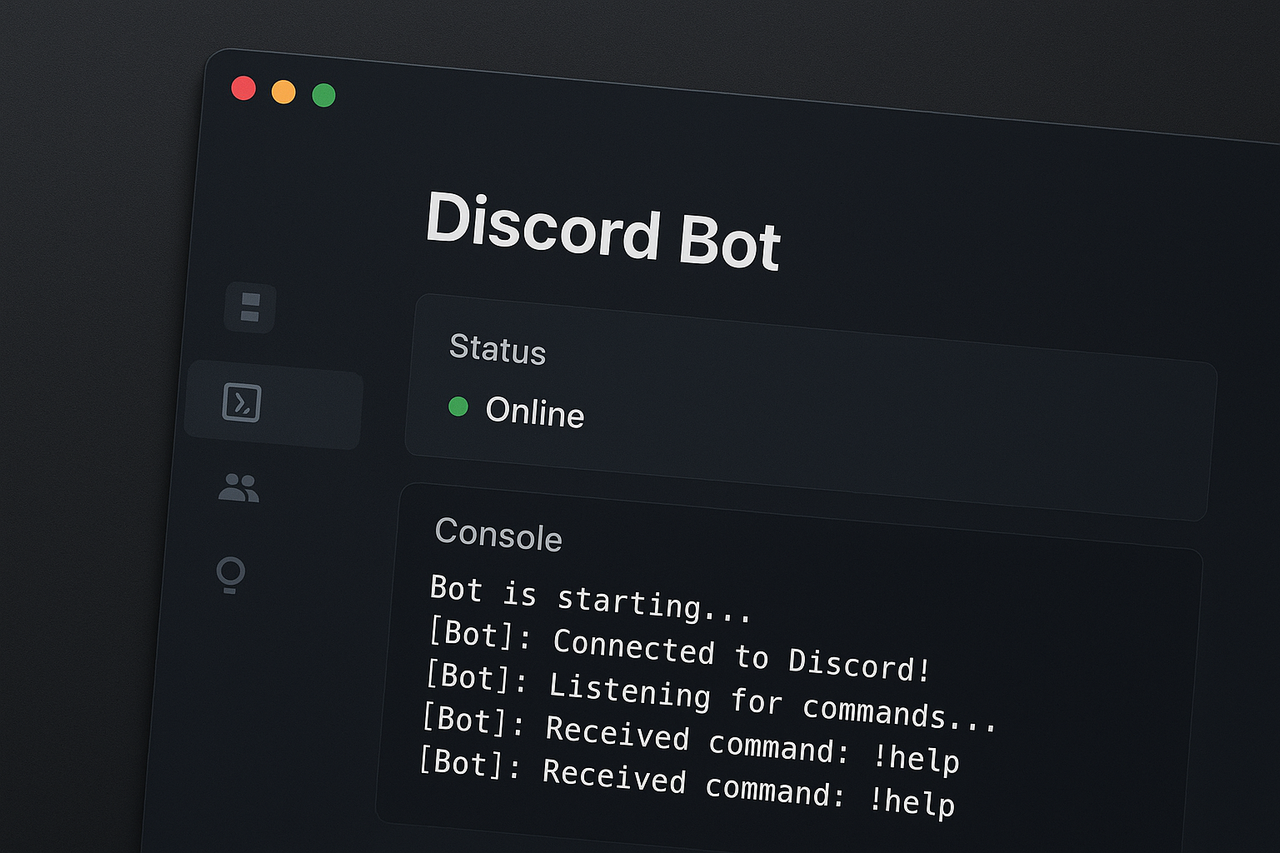This screenshot has height=853, width=1280.
Task: Toggle fullscreen with the green window button
Action: (x=322, y=94)
